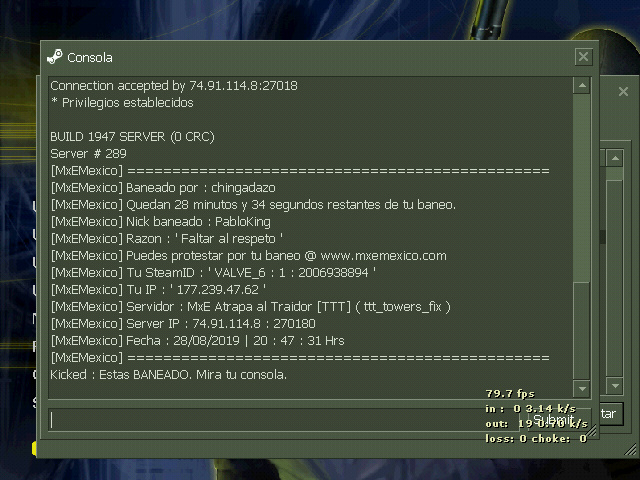Close the Consola window
This screenshot has width=640, height=480.
(583, 57)
